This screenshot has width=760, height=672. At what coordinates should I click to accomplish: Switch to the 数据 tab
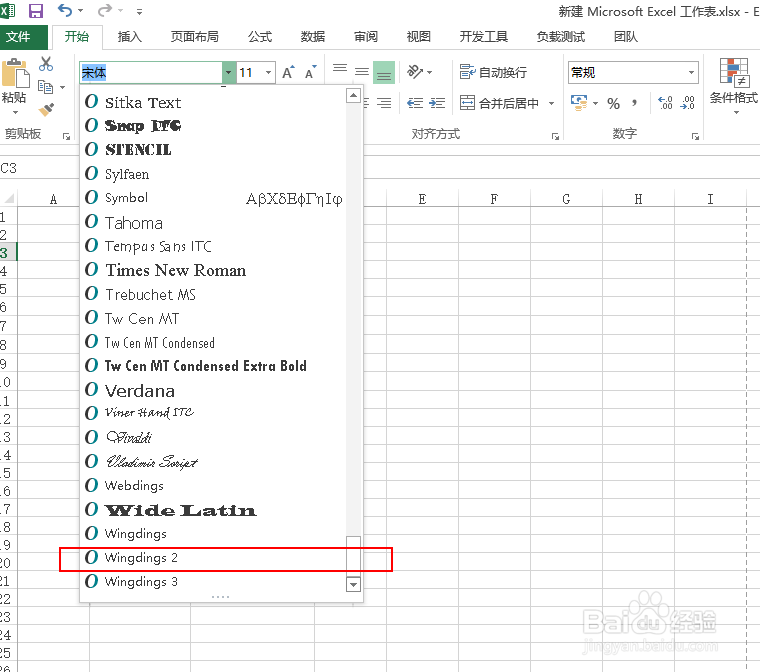pos(313,36)
